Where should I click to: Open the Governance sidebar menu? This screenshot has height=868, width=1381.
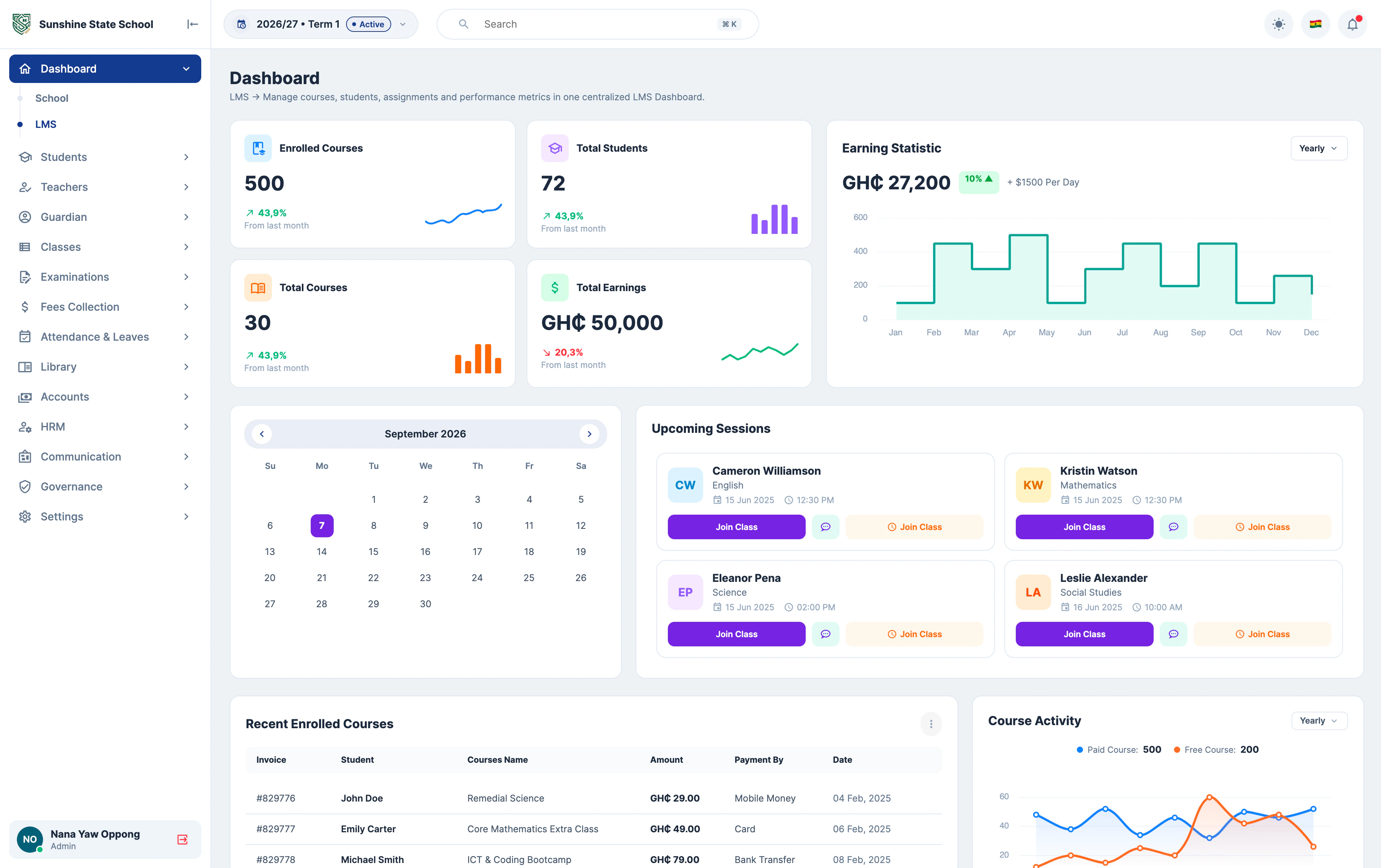(105, 487)
